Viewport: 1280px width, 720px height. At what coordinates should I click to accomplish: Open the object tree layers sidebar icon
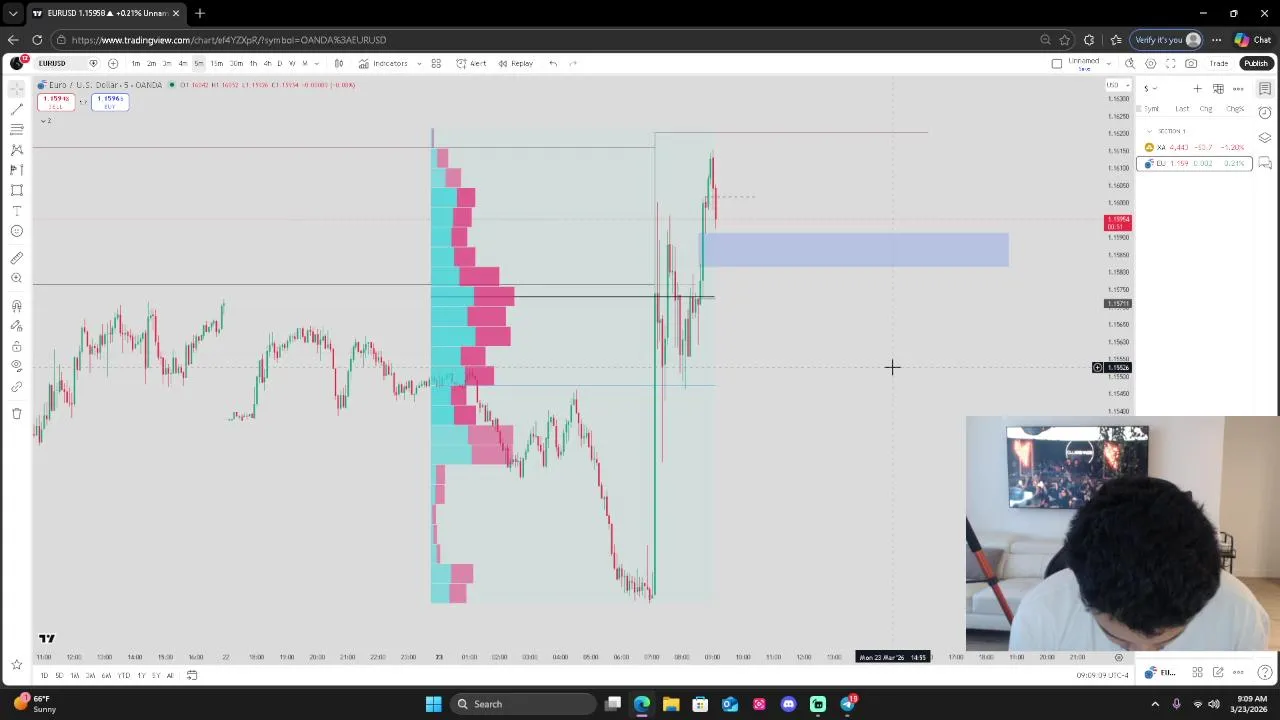[x=1265, y=138]
